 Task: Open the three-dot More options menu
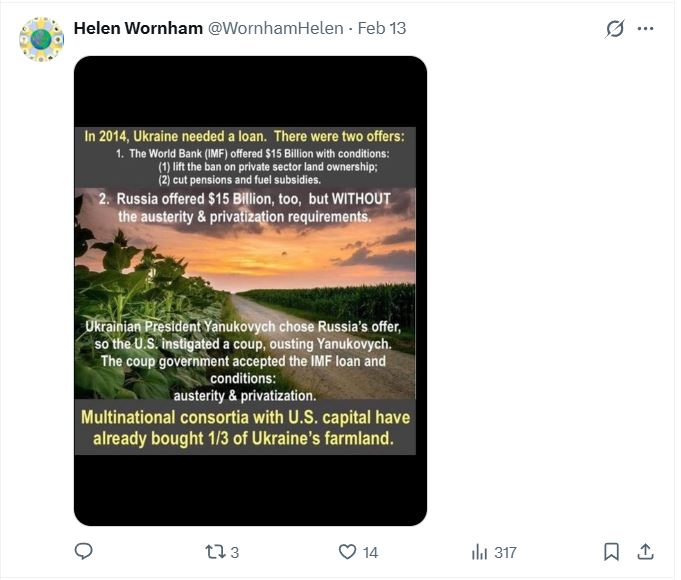tap(645, 29)
